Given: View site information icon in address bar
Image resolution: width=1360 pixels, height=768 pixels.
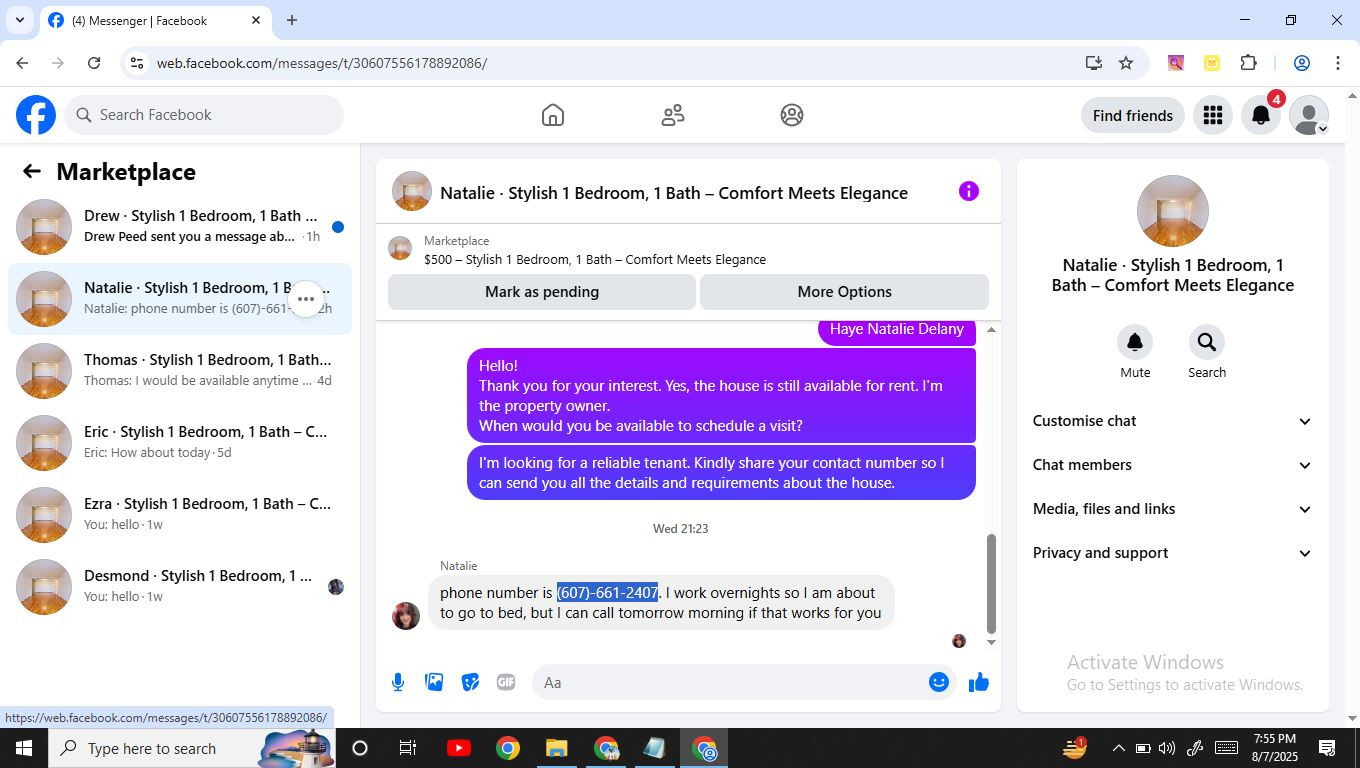Looking at the screenshot, I should (137, 63).
